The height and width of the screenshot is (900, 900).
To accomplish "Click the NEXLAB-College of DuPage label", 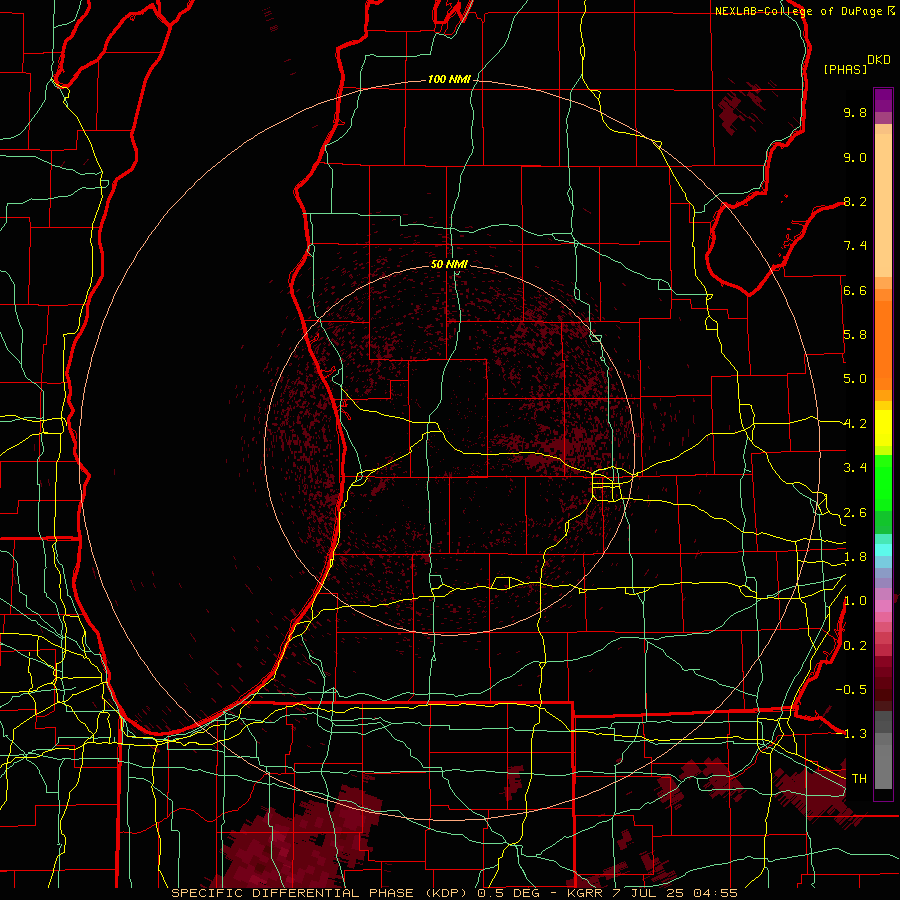I will tap(800, 11).
